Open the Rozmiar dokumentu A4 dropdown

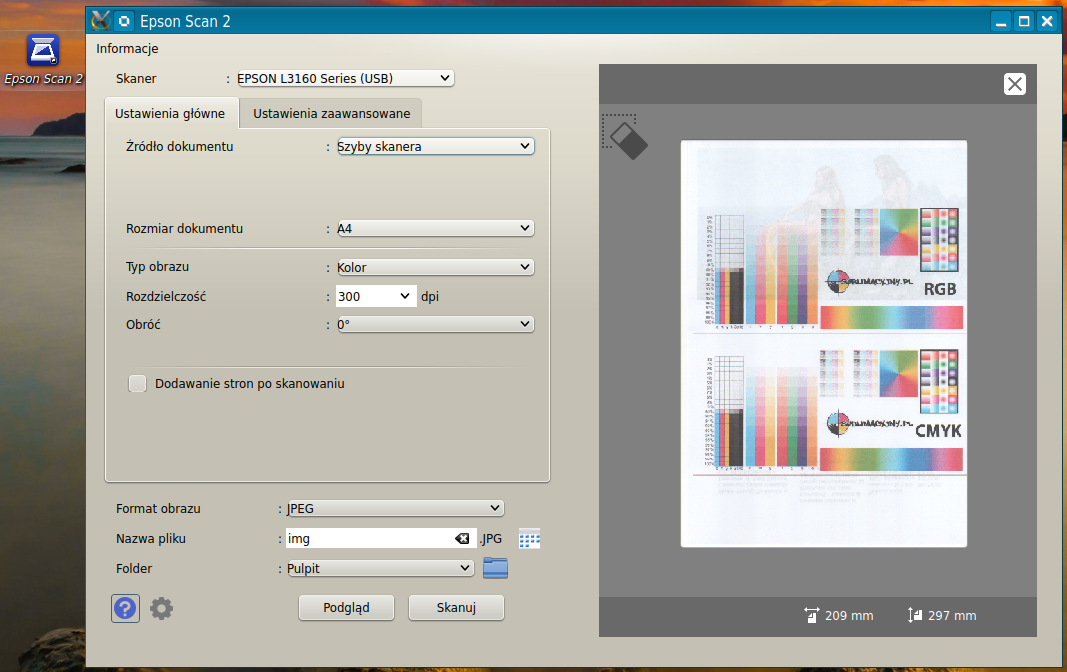436,229
